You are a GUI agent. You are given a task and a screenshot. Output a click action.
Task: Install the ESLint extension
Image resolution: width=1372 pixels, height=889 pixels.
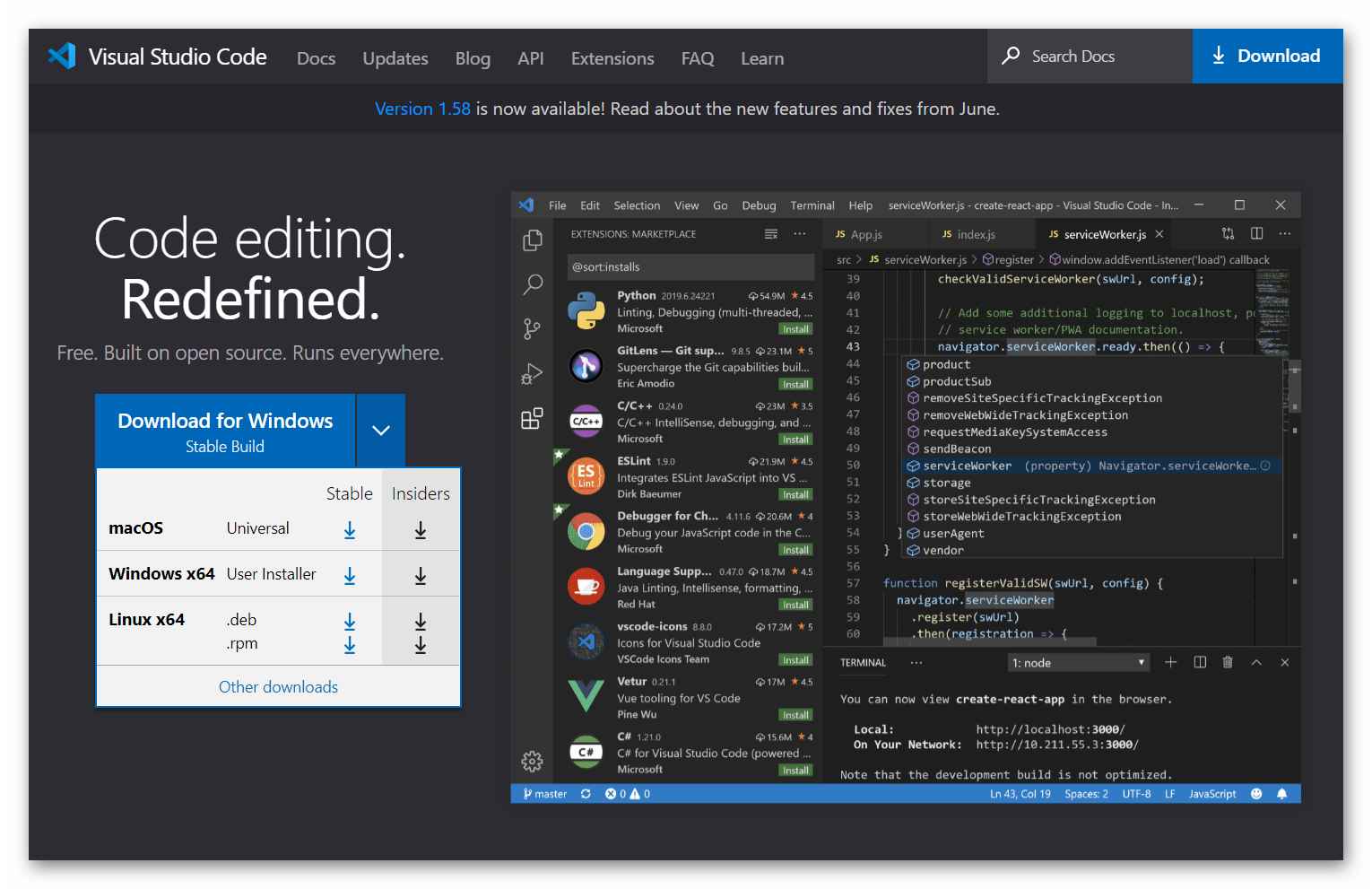[x=795, y=495]
